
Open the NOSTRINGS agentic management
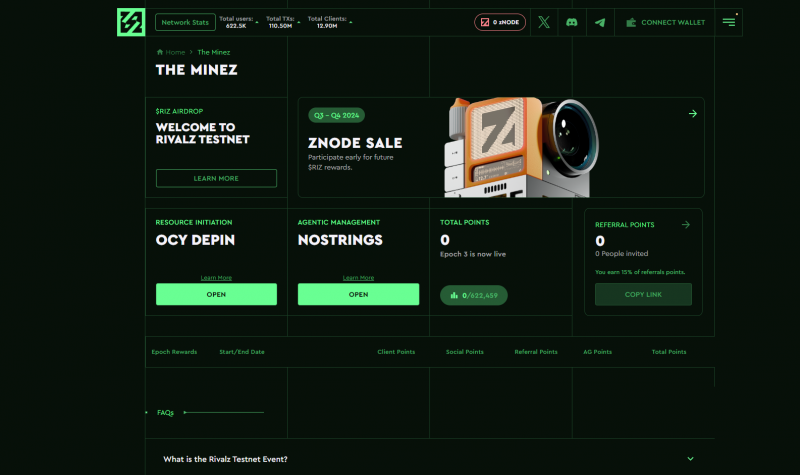[358, 294]
